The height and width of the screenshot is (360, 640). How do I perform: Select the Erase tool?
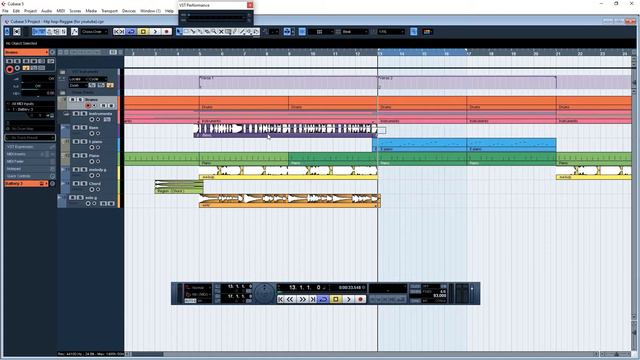point(207,32)
